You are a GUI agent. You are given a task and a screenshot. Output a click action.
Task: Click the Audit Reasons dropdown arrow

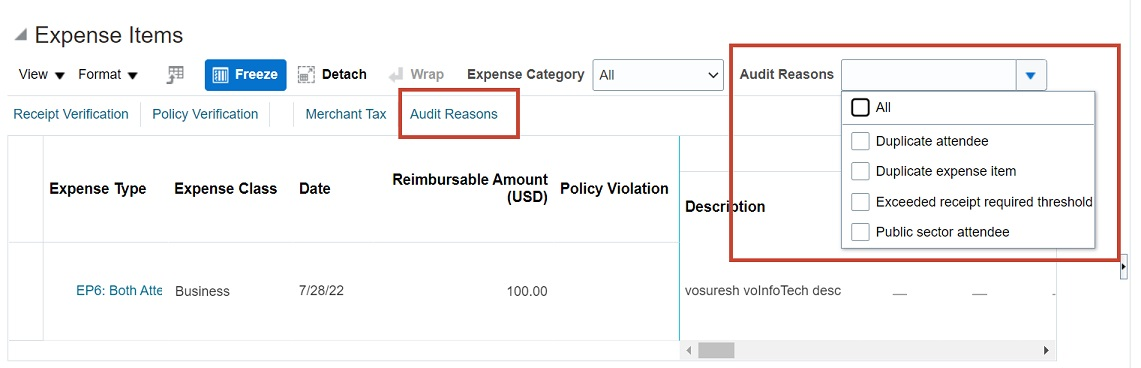1030,75
